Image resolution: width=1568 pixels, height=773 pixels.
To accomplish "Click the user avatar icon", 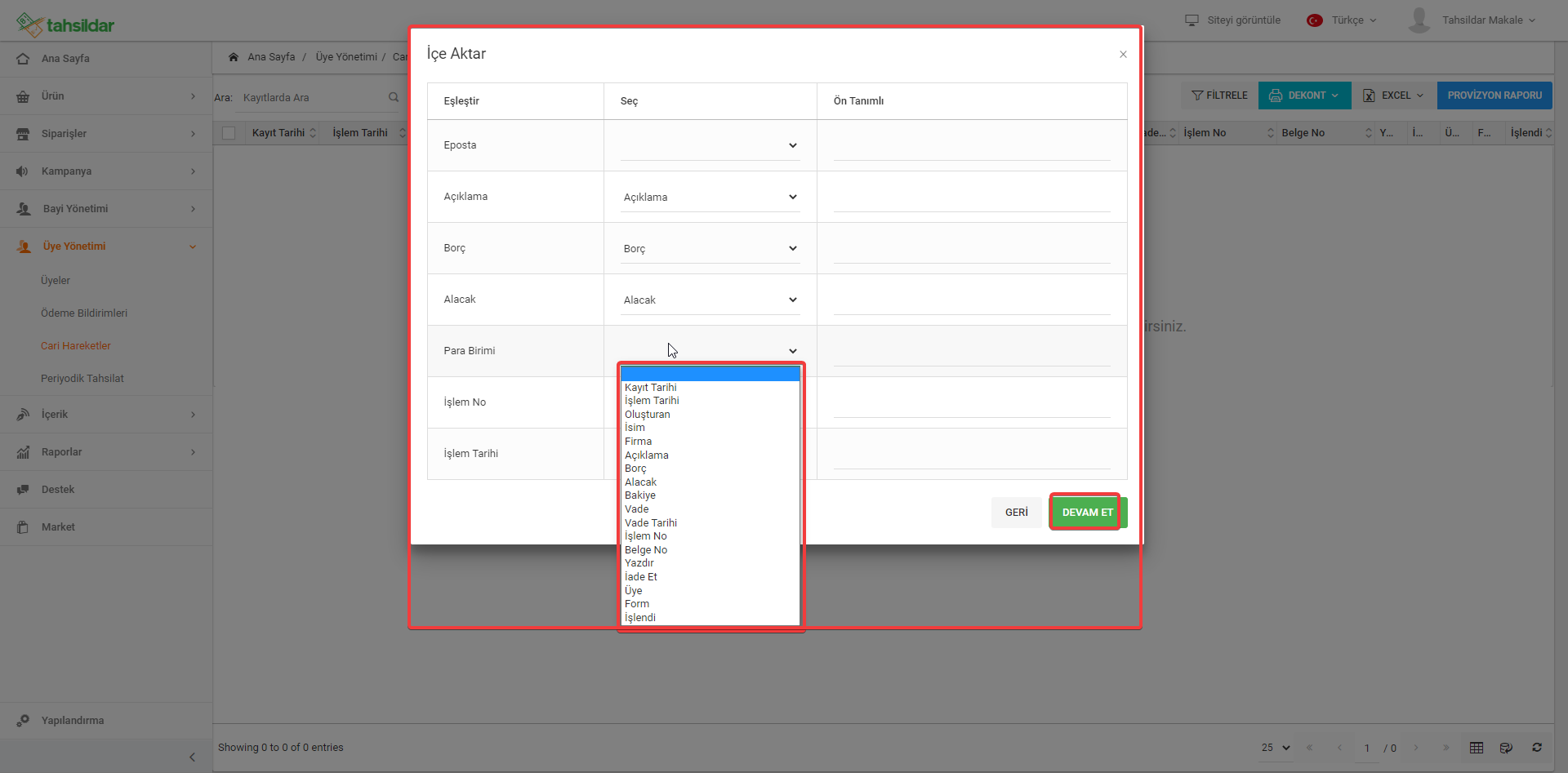I will [x=1419, y=20].
